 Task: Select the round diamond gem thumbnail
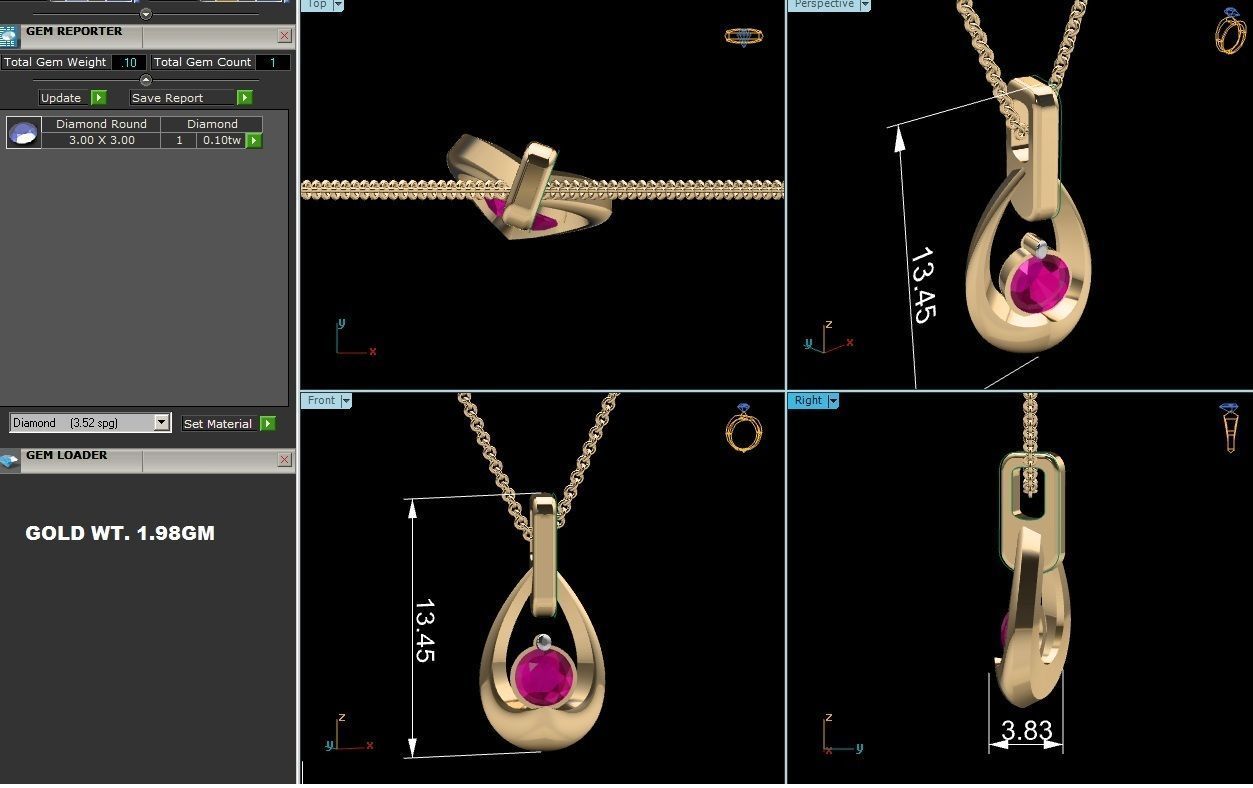click(23, 132)
